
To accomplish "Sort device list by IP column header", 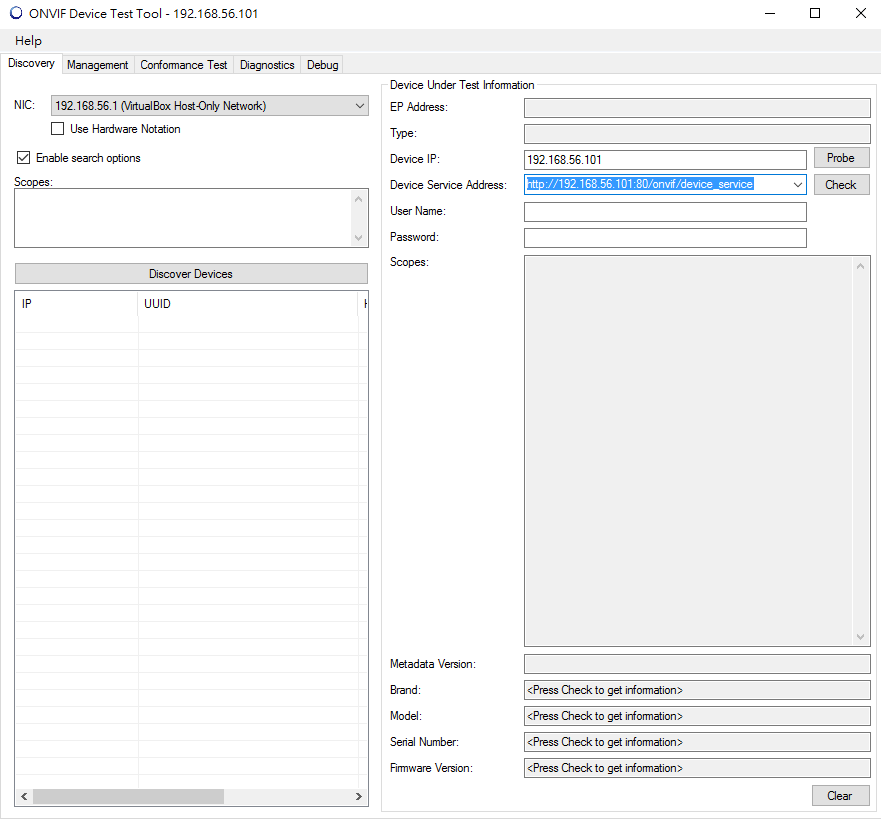I will [x=76, y=304].
